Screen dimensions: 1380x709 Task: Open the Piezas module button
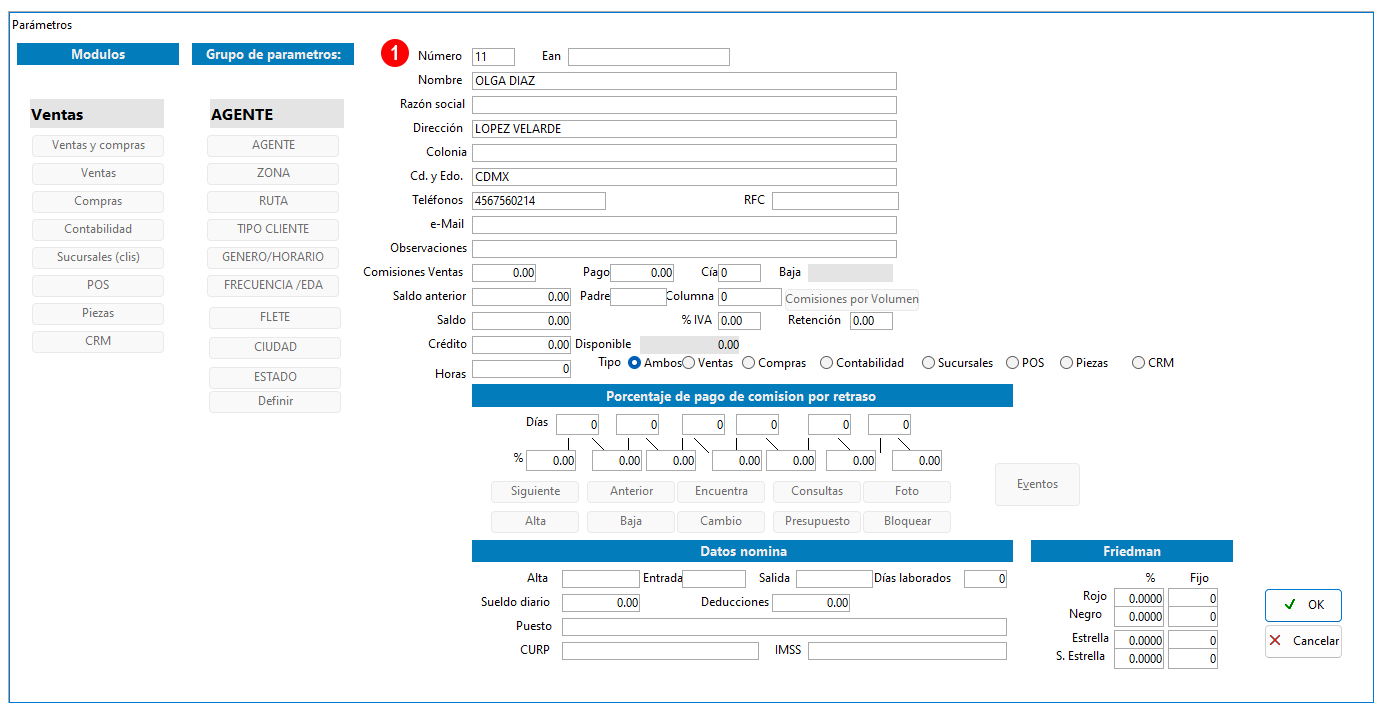(x=98, y=314)
